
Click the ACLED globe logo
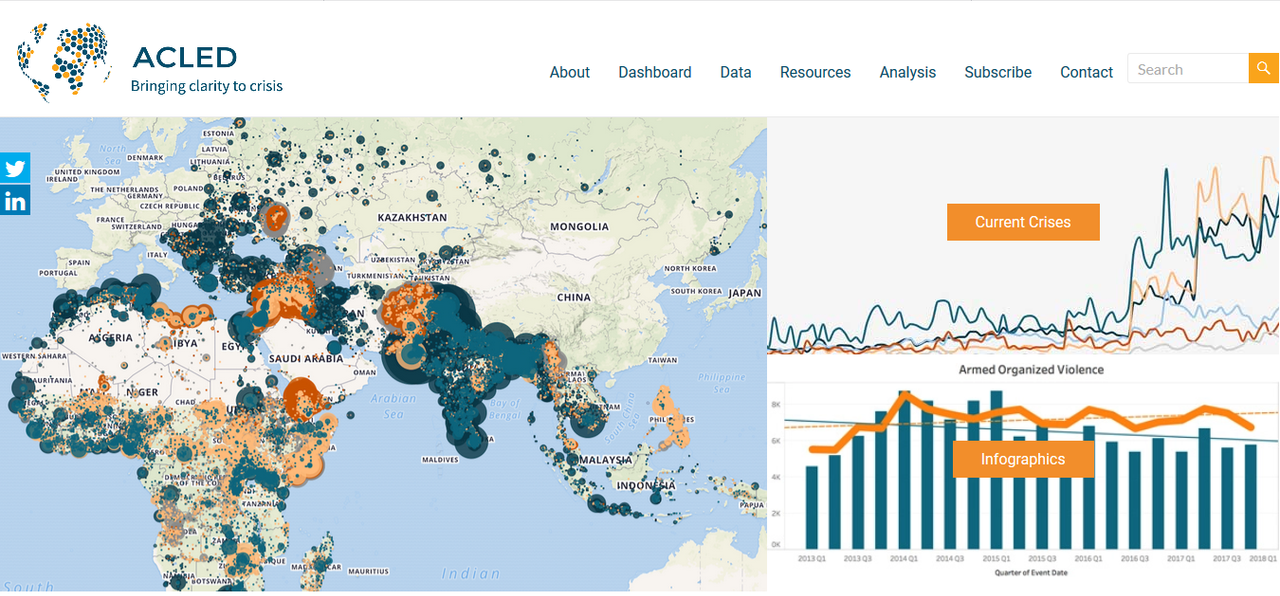[x=63, y=63]
